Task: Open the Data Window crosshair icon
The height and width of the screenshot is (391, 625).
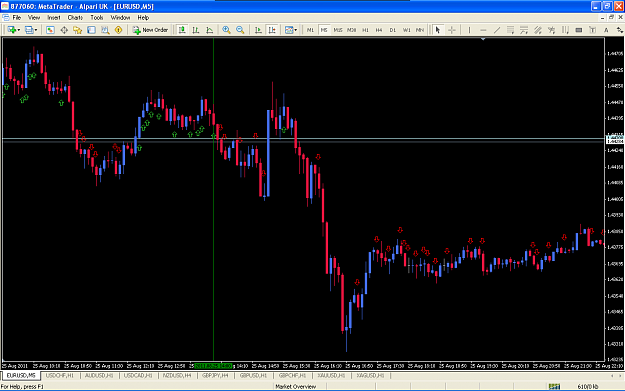Action: 64,30
